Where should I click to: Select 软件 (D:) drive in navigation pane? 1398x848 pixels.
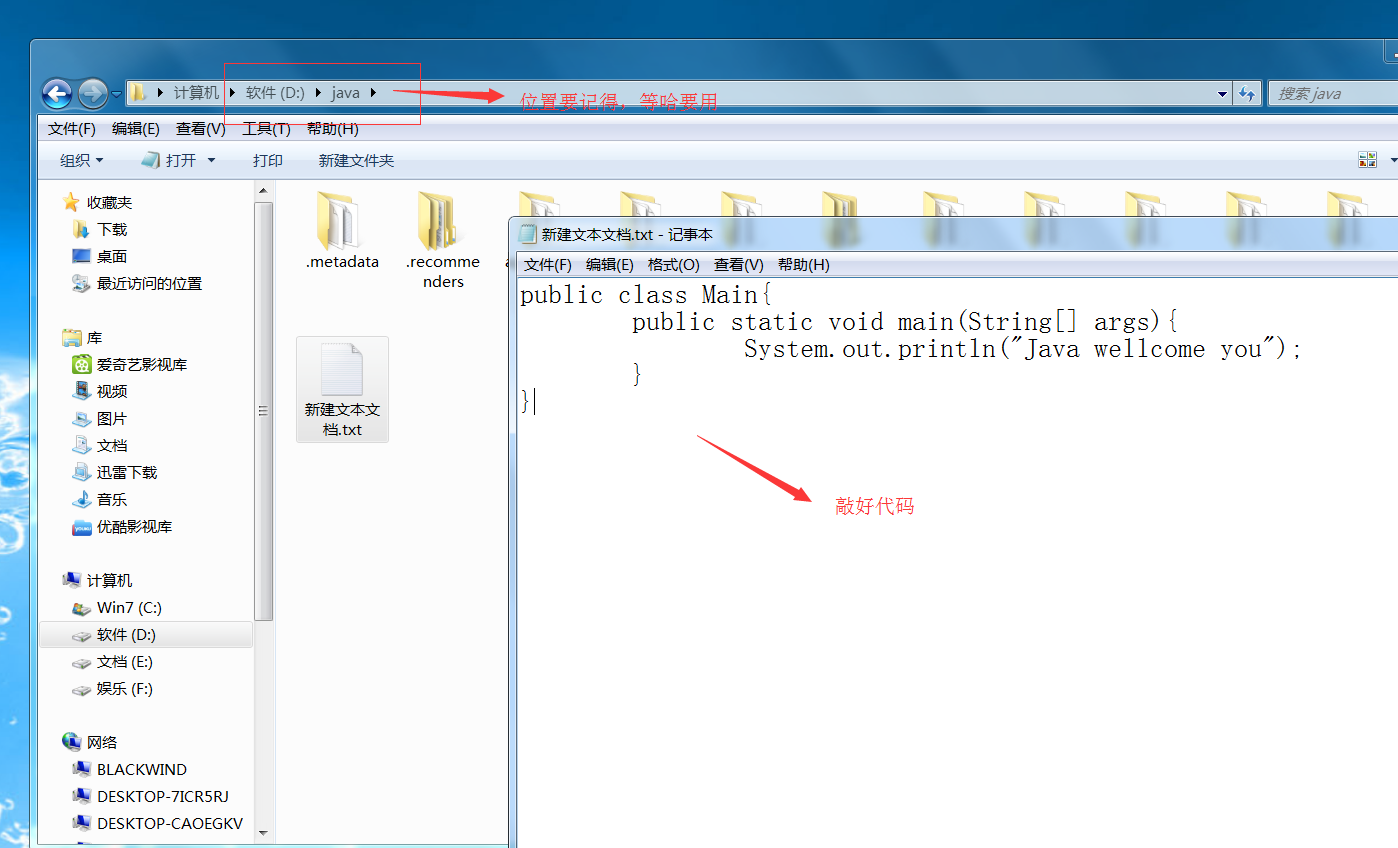(x=146, y=634)
